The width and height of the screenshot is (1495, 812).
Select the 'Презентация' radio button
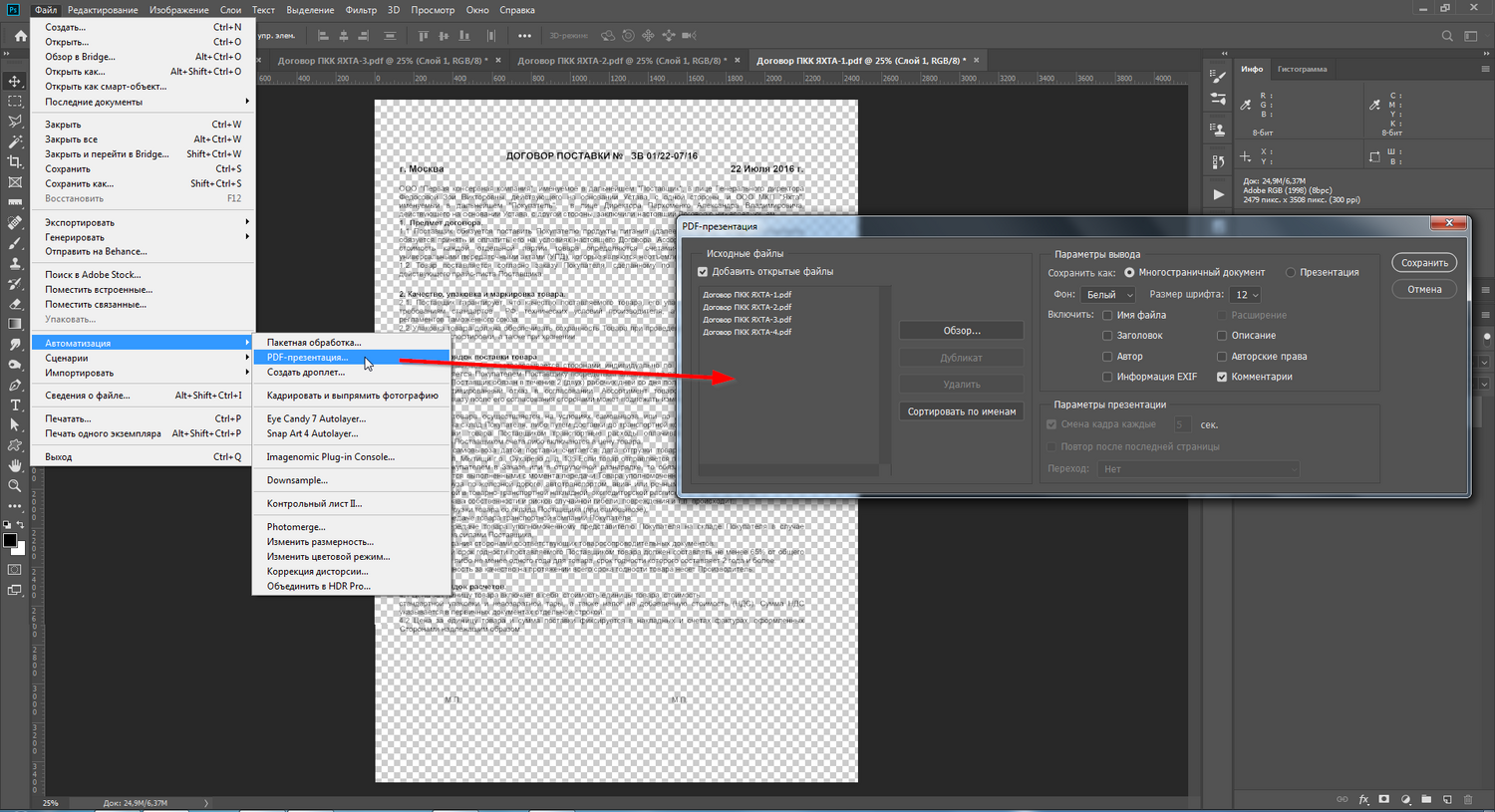(x=1291, y=272)
